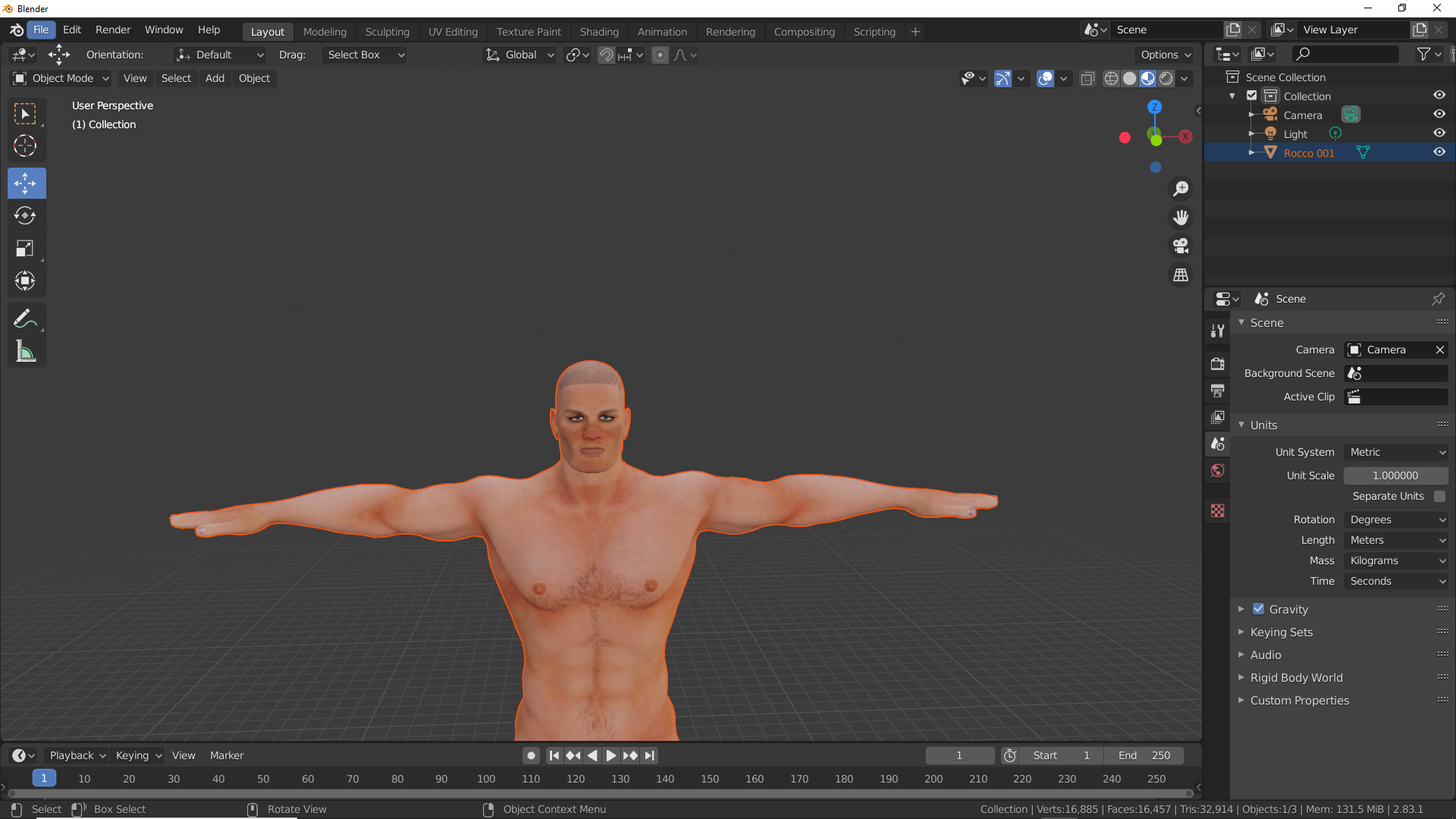Hide Rocco 001 in outliner

1439,152
